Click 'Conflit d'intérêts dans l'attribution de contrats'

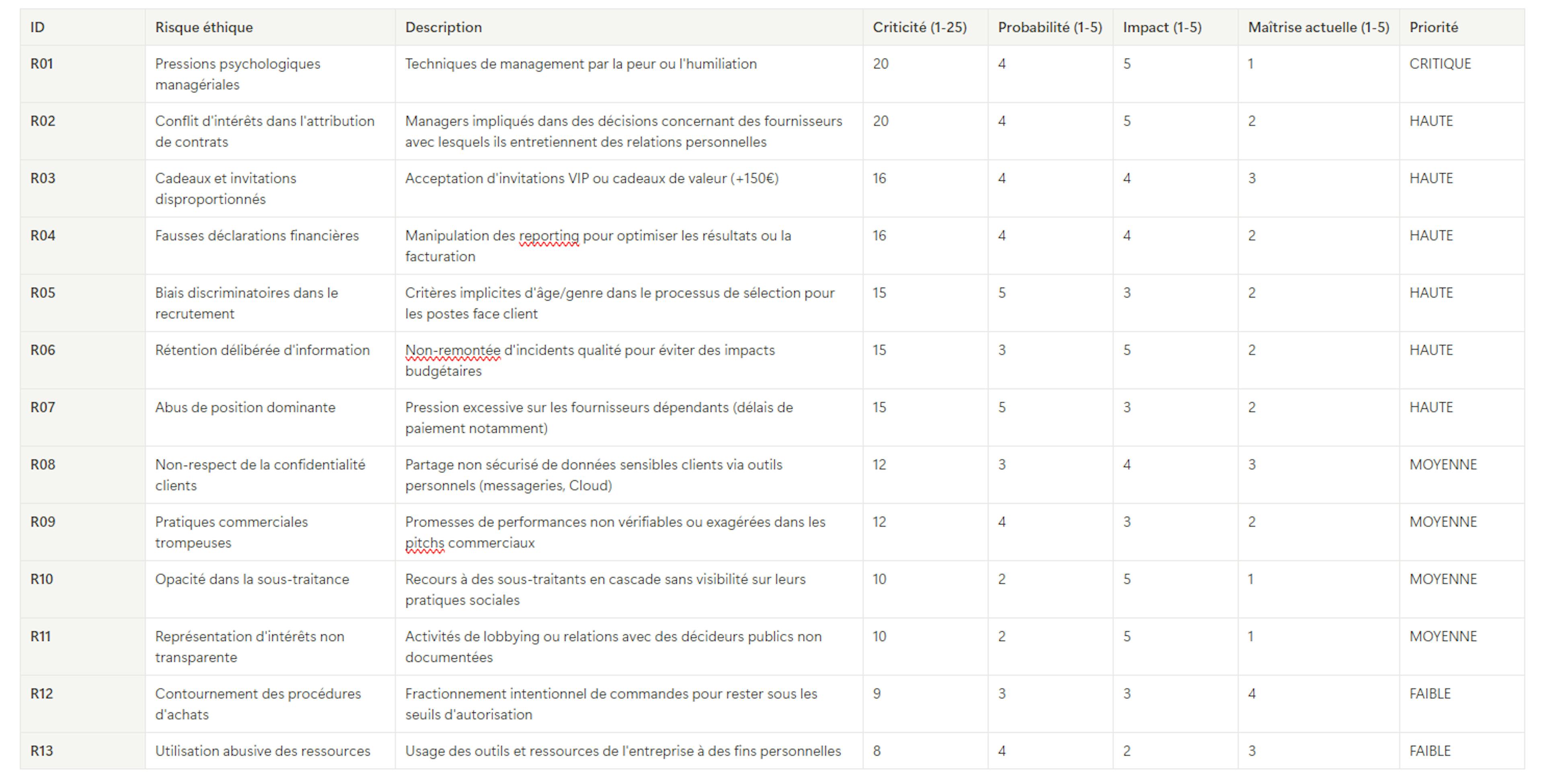(270, 131)
